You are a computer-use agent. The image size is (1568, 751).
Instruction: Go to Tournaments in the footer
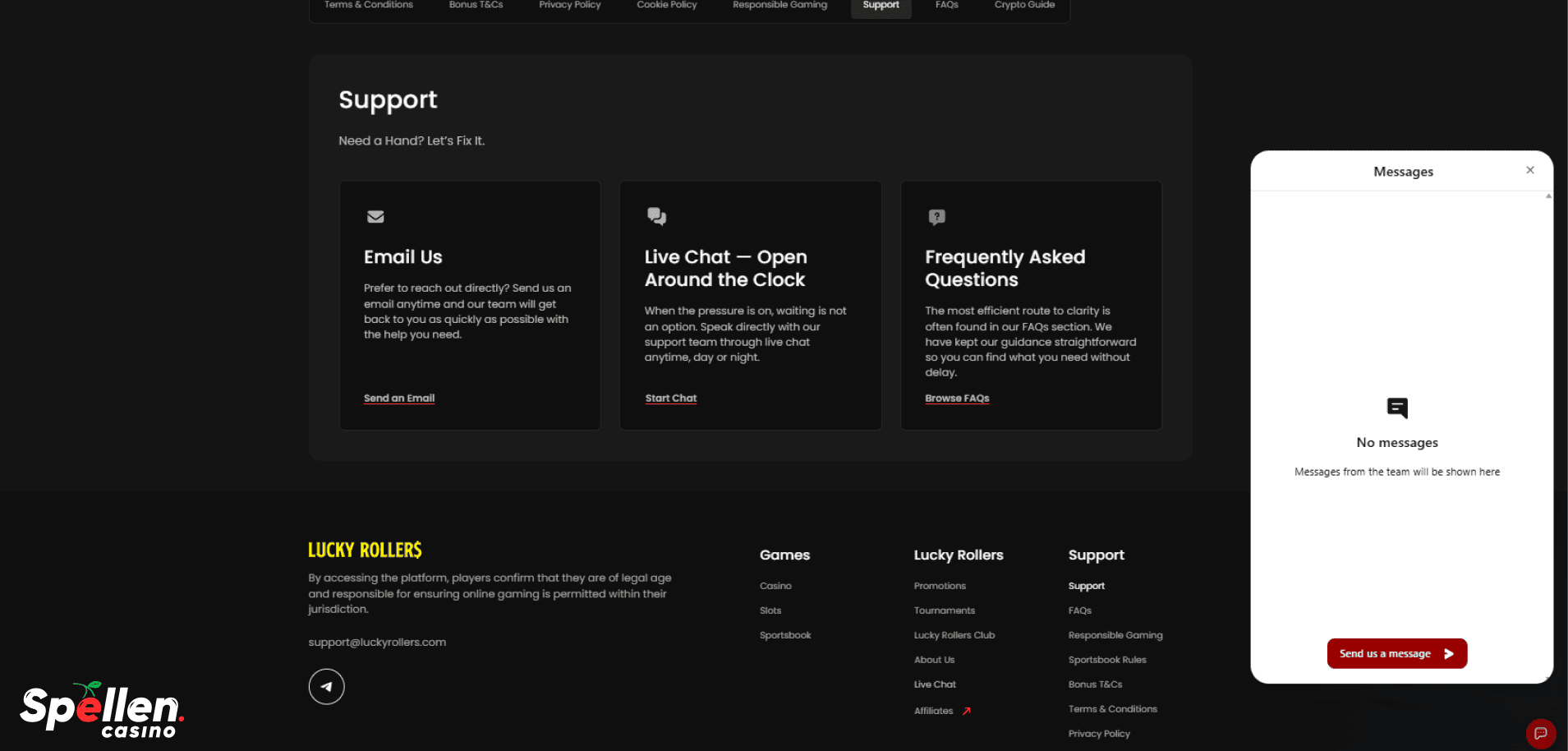[945, 610]
